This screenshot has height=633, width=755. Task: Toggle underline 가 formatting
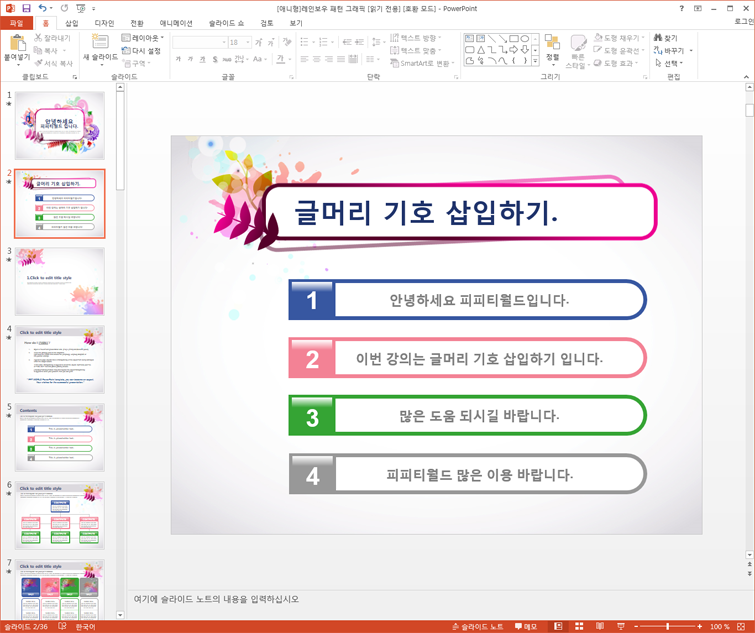click(x=202, y=59)
